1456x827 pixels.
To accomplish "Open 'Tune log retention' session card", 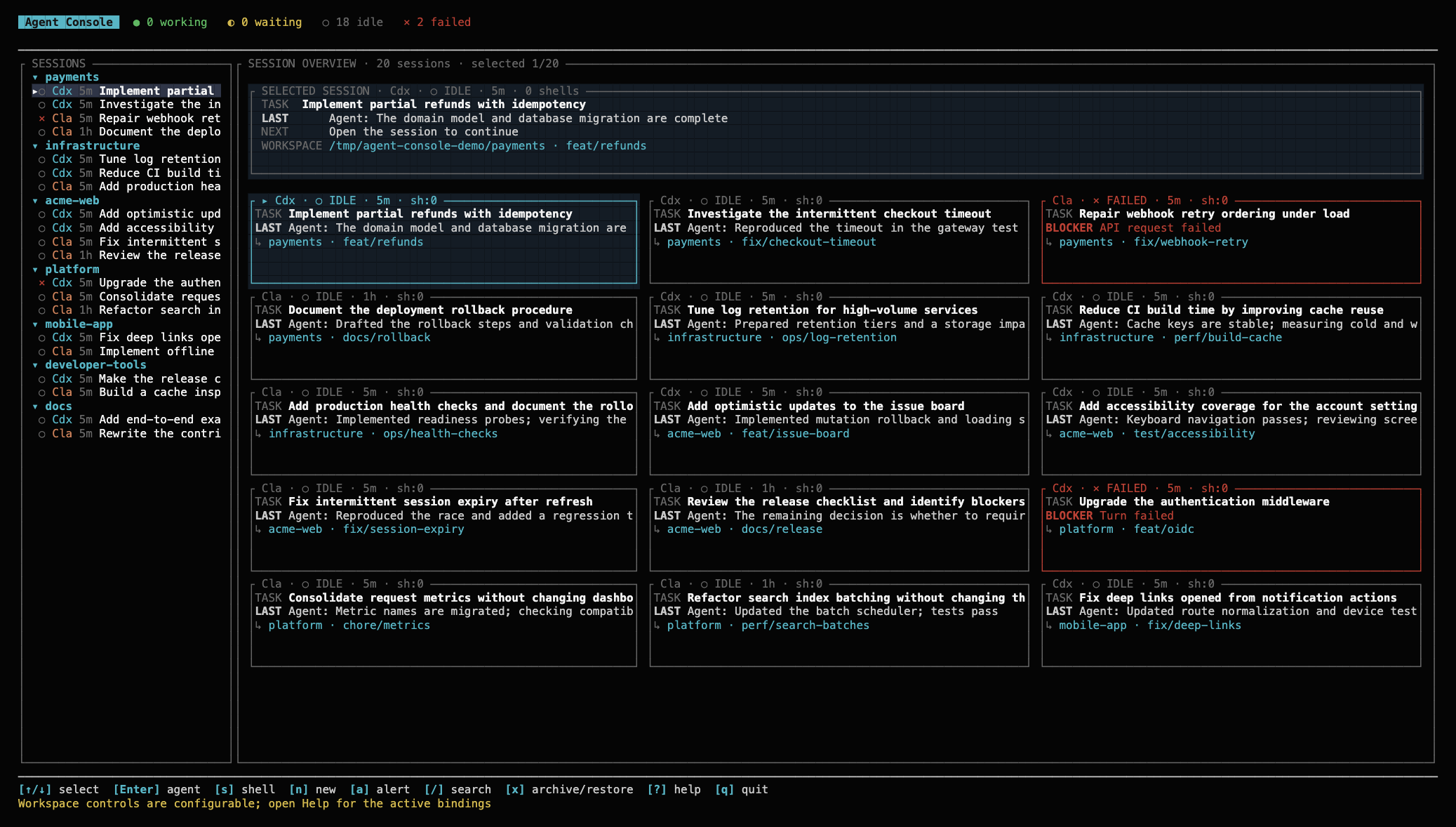I will pos(839,338).
